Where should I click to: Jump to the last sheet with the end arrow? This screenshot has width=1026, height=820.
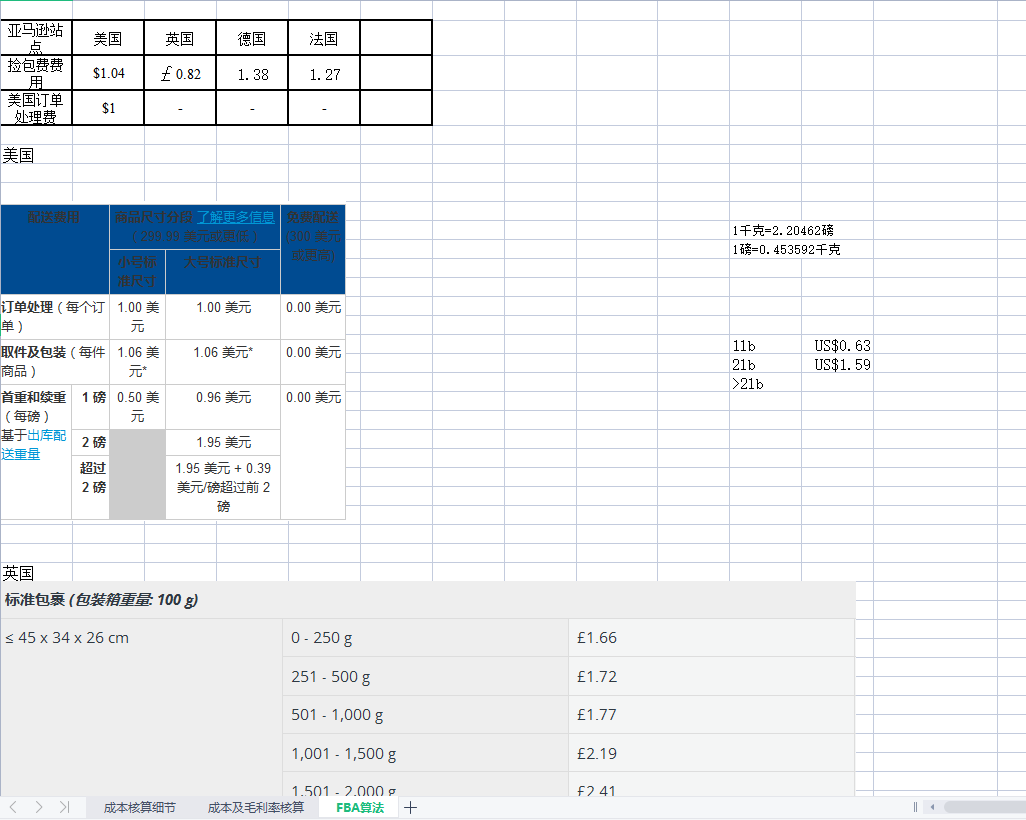(64, 808)
